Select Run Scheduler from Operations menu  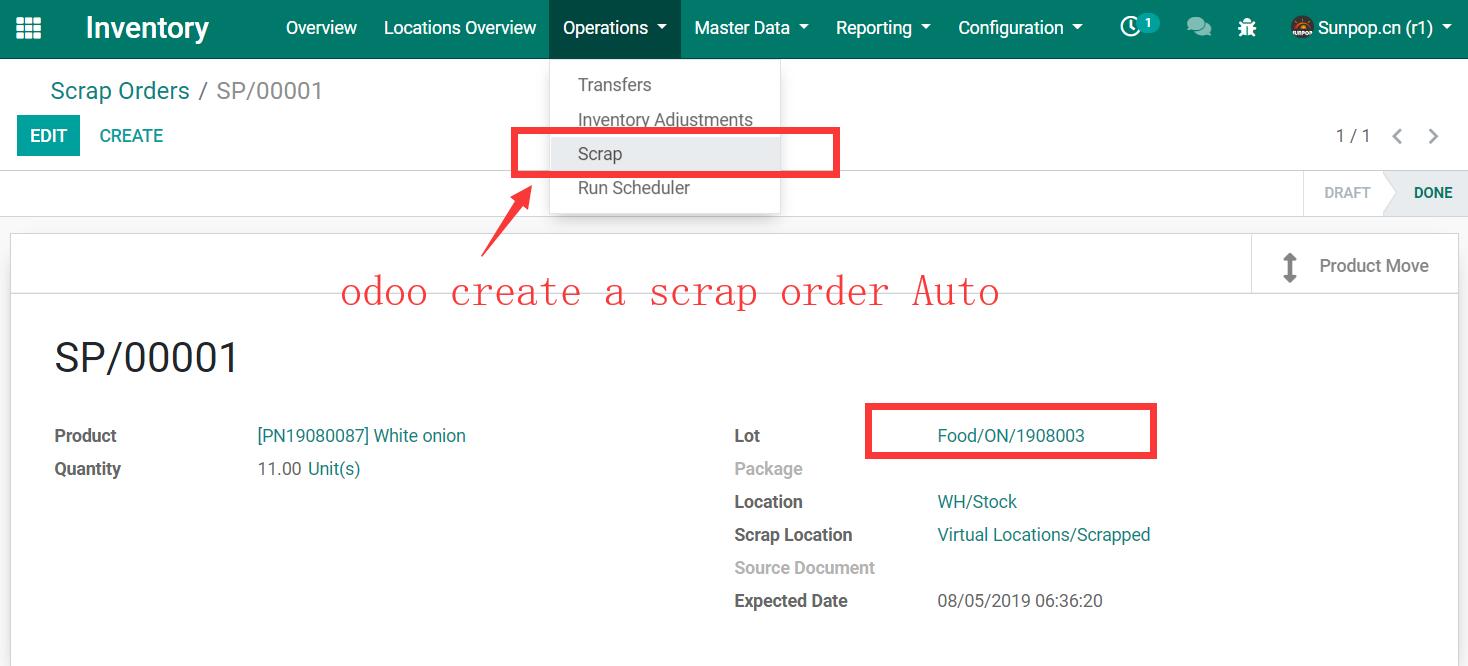pos(664,188)
